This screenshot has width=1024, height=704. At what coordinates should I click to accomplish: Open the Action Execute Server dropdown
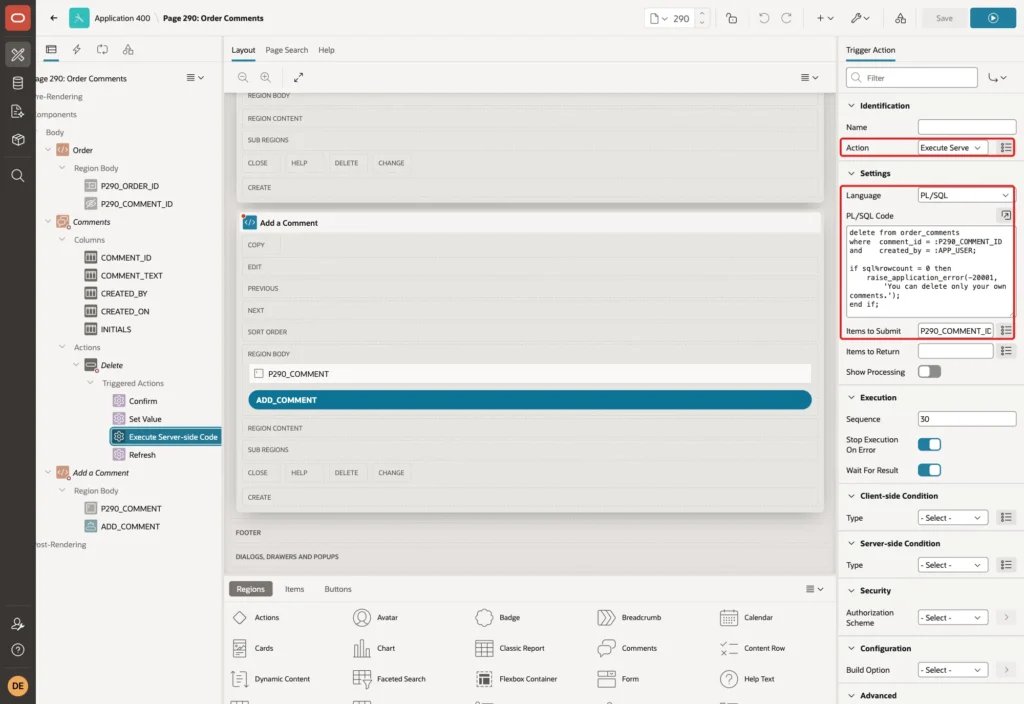[x=952, y=148]
